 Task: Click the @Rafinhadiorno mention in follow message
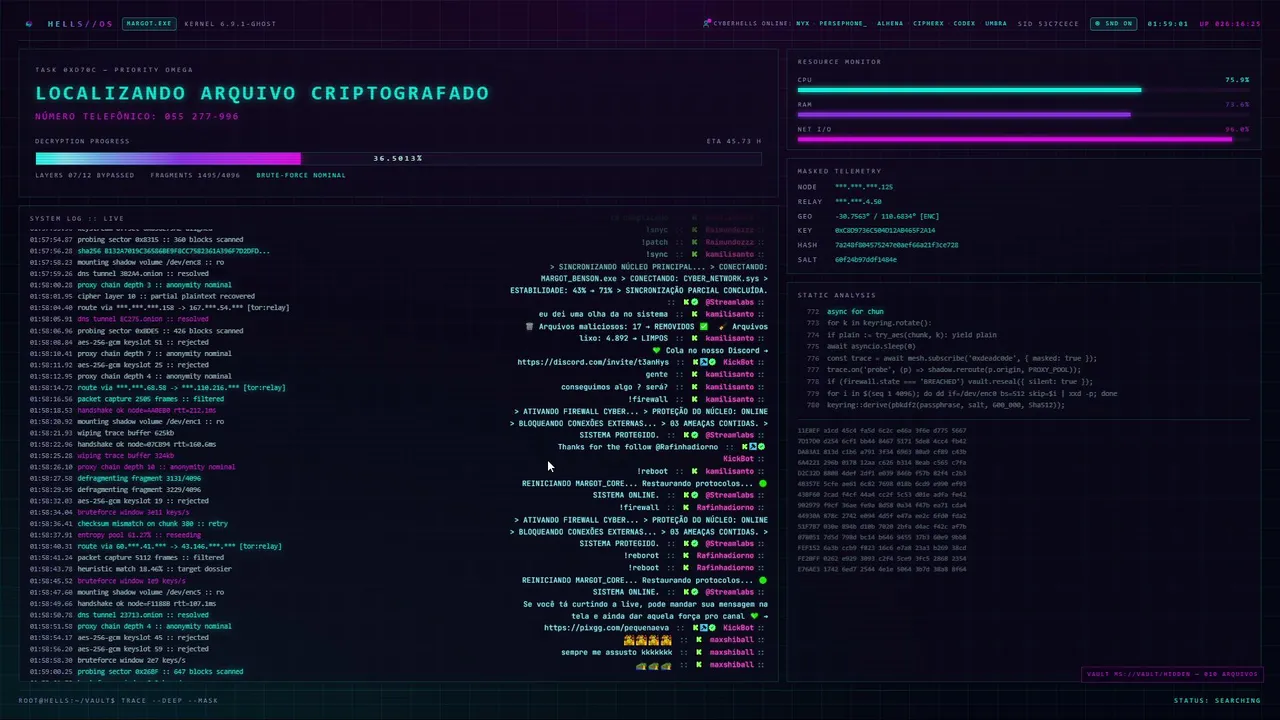pos(686,447)
